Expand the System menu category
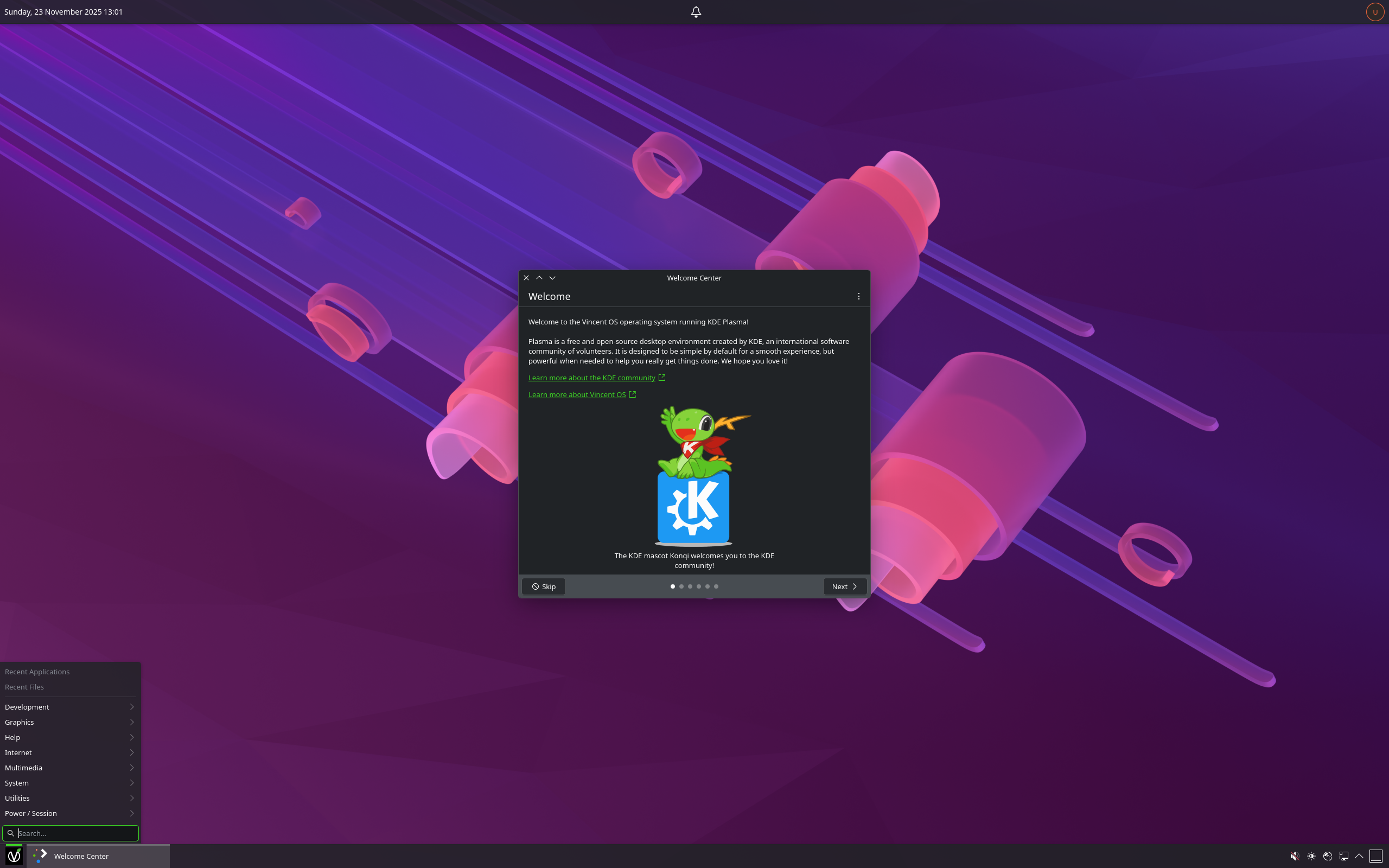 (x=70, y=783)
